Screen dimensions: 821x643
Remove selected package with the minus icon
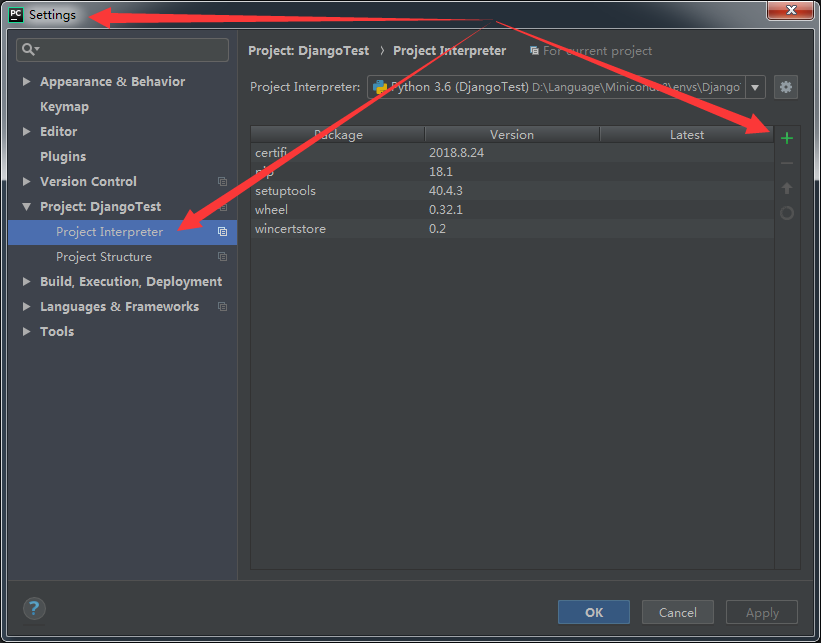pos(787,163)
